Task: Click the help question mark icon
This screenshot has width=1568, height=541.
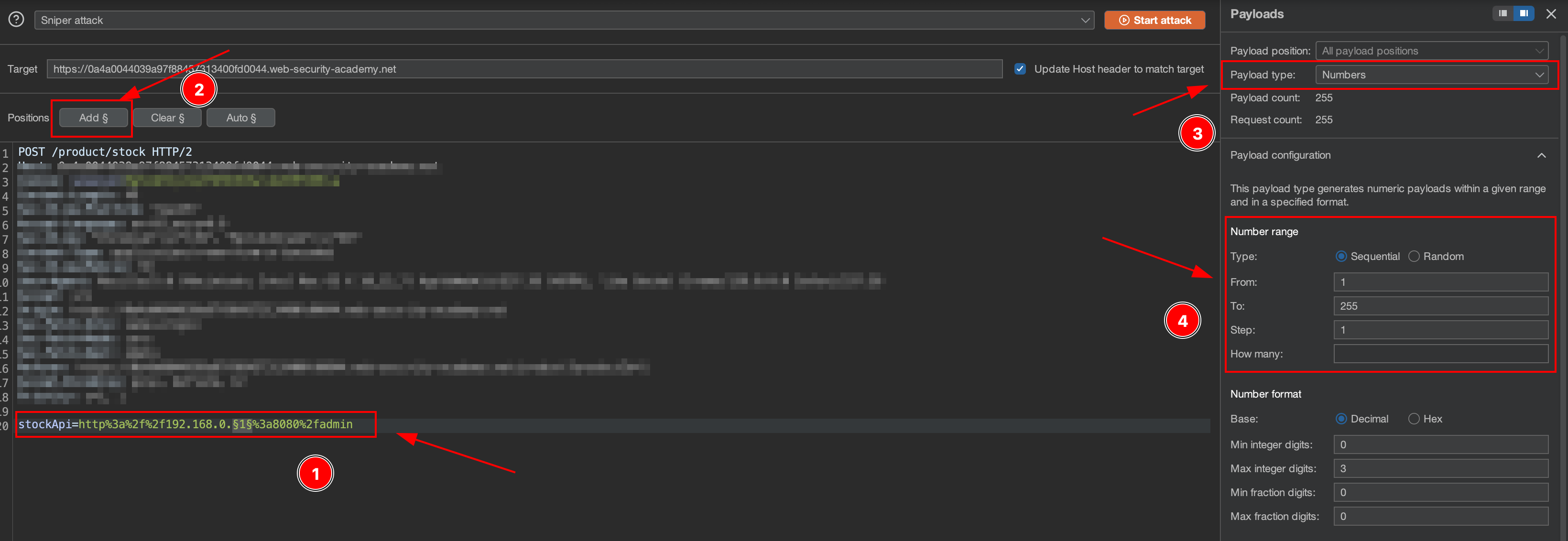Action: click(x=16, y=20)
